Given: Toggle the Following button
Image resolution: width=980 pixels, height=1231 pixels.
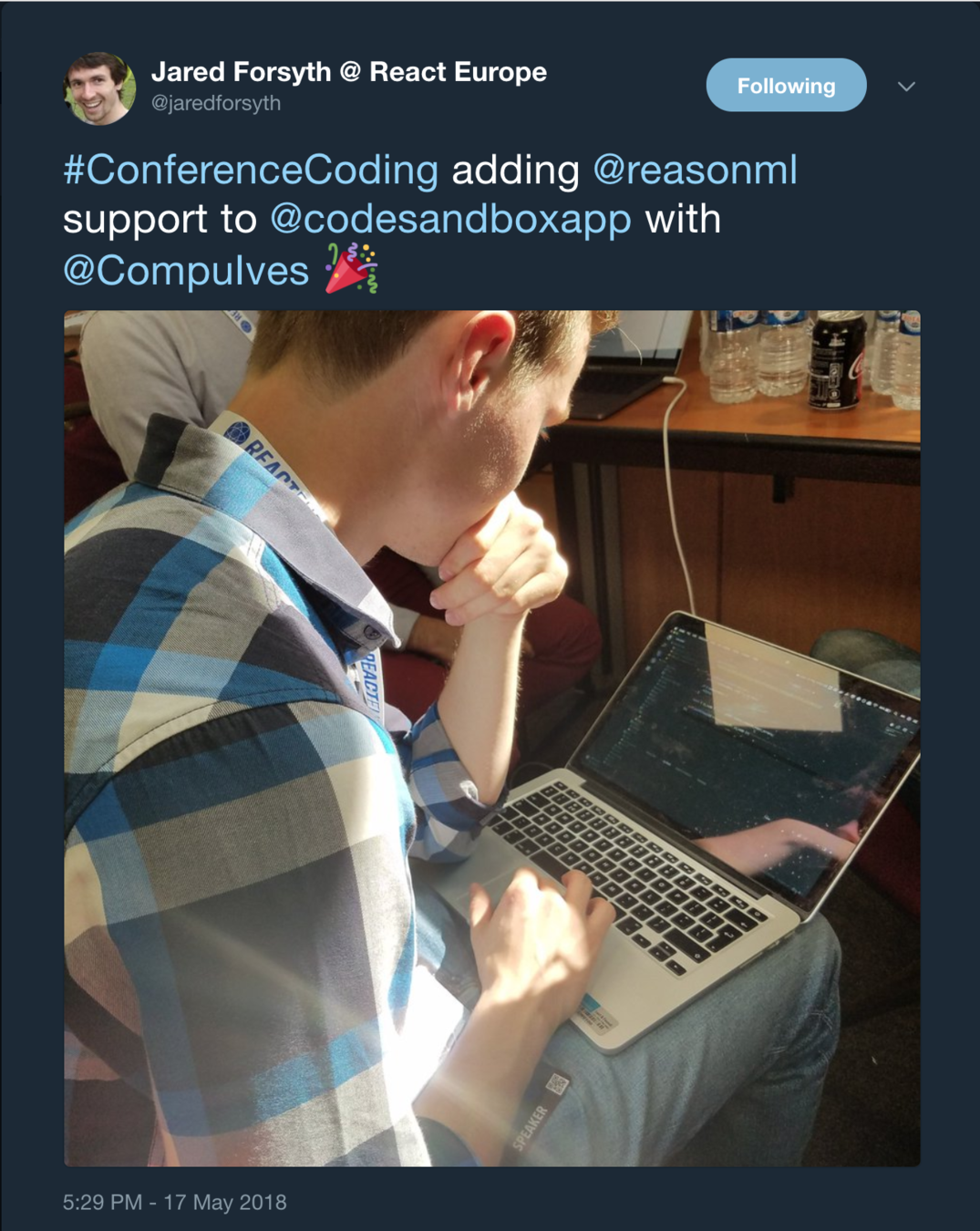Looking at the screenshot, I should 786,85.
